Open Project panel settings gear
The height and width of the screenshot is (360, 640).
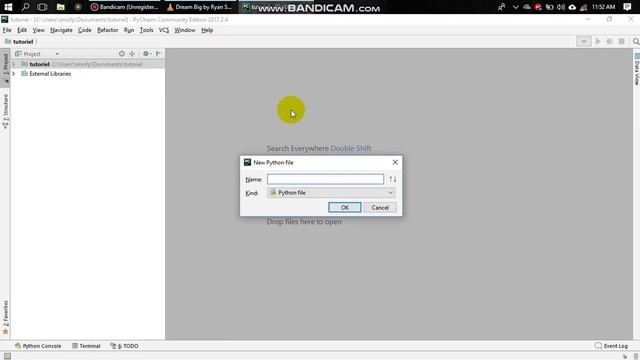tap(147, 54)
